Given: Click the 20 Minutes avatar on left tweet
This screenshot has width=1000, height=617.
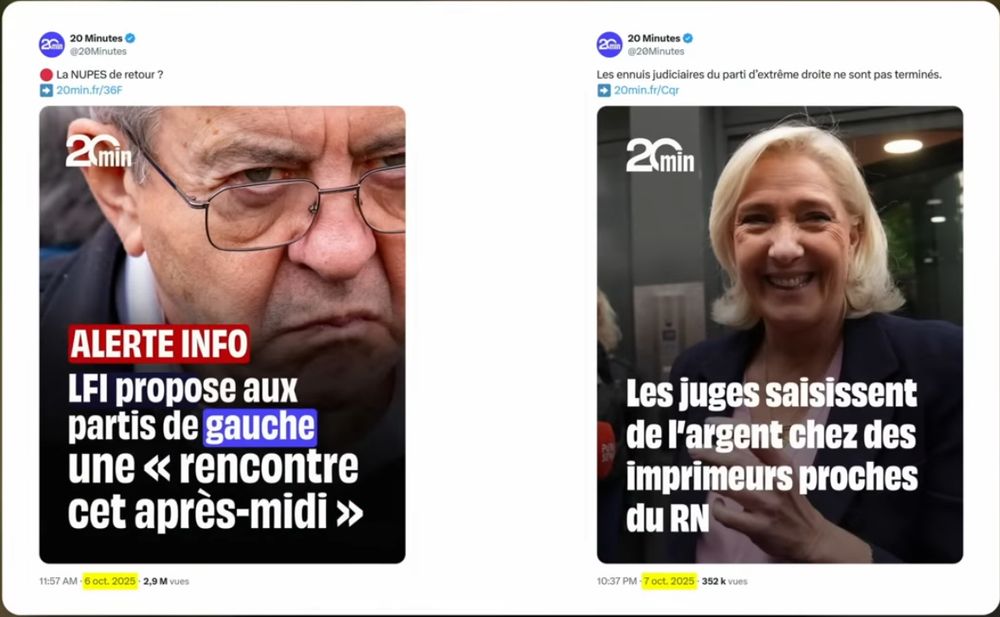Looking at the screenshot, I should (52, 45).
